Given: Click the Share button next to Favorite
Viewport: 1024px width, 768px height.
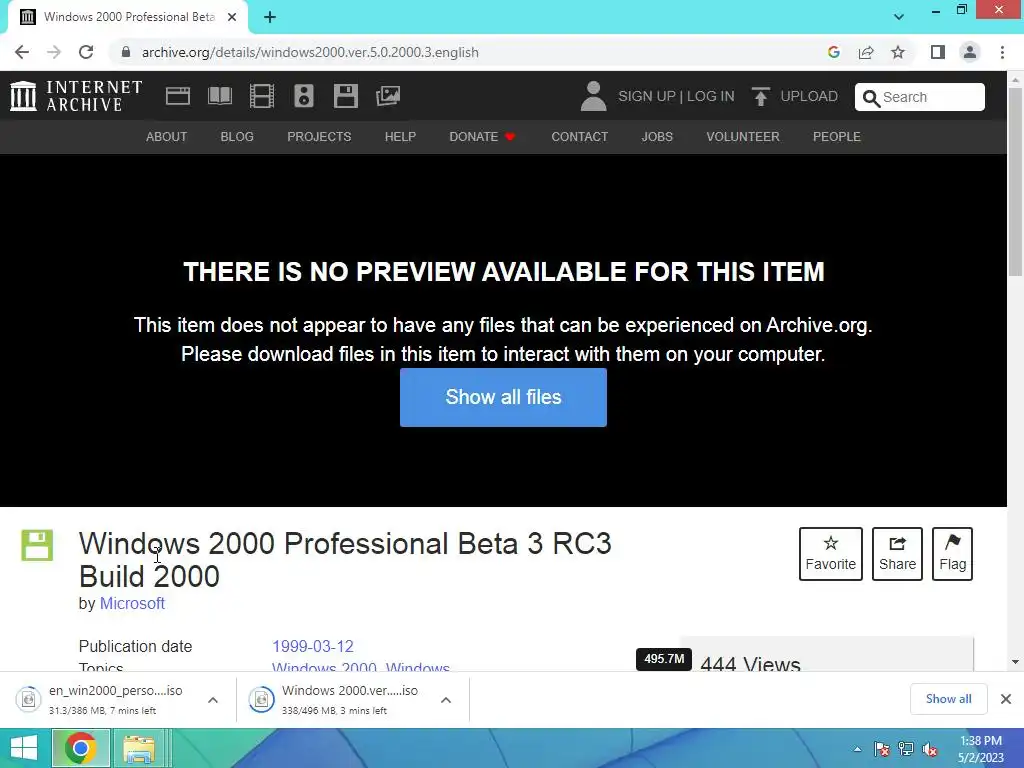Looking at the screenshot, I should 897,554.
